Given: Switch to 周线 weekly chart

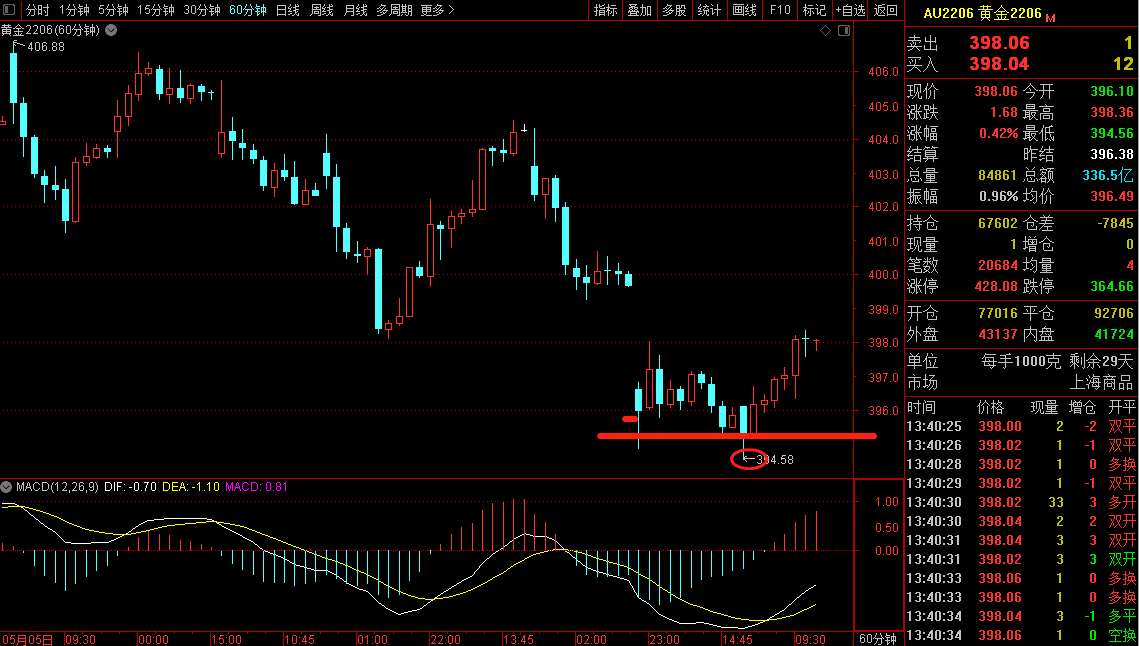Looking at the screenshot, I should point(321,10).
